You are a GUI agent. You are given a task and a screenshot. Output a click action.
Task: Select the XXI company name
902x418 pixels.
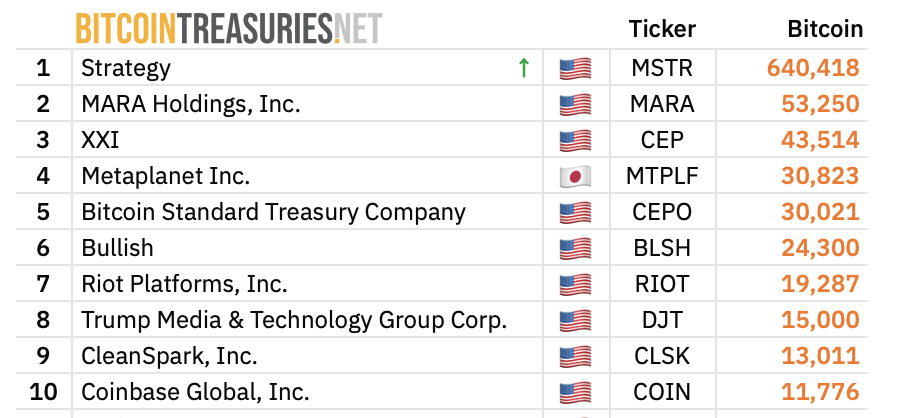100,140
